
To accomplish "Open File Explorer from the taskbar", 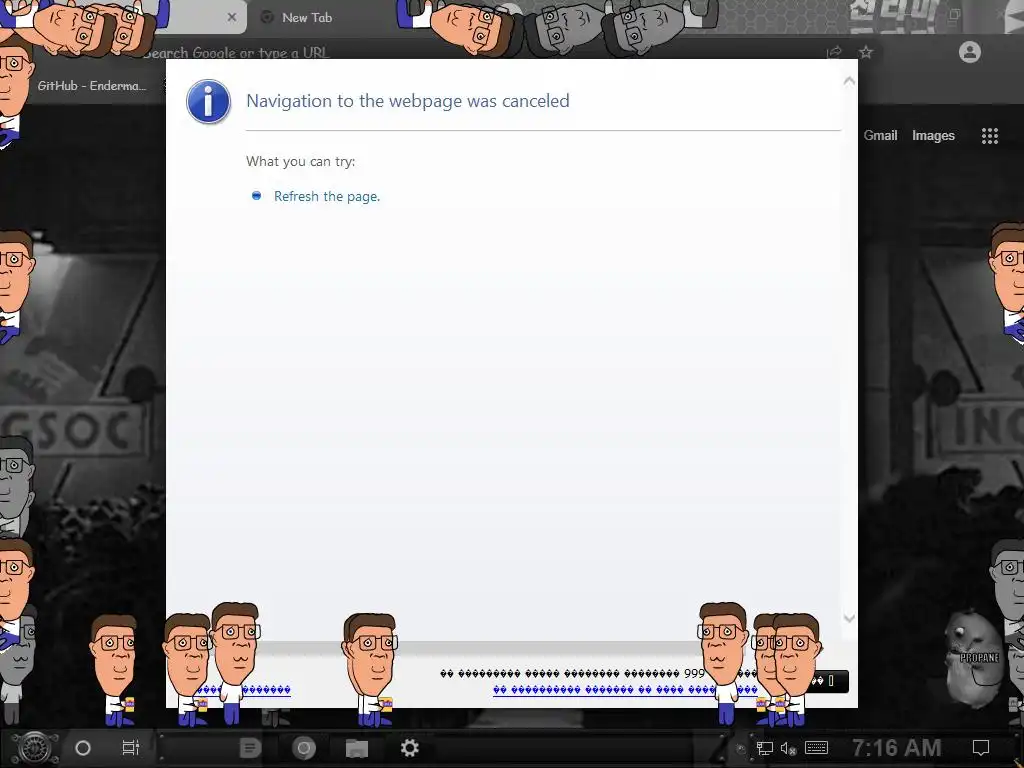I will [357, 748].
